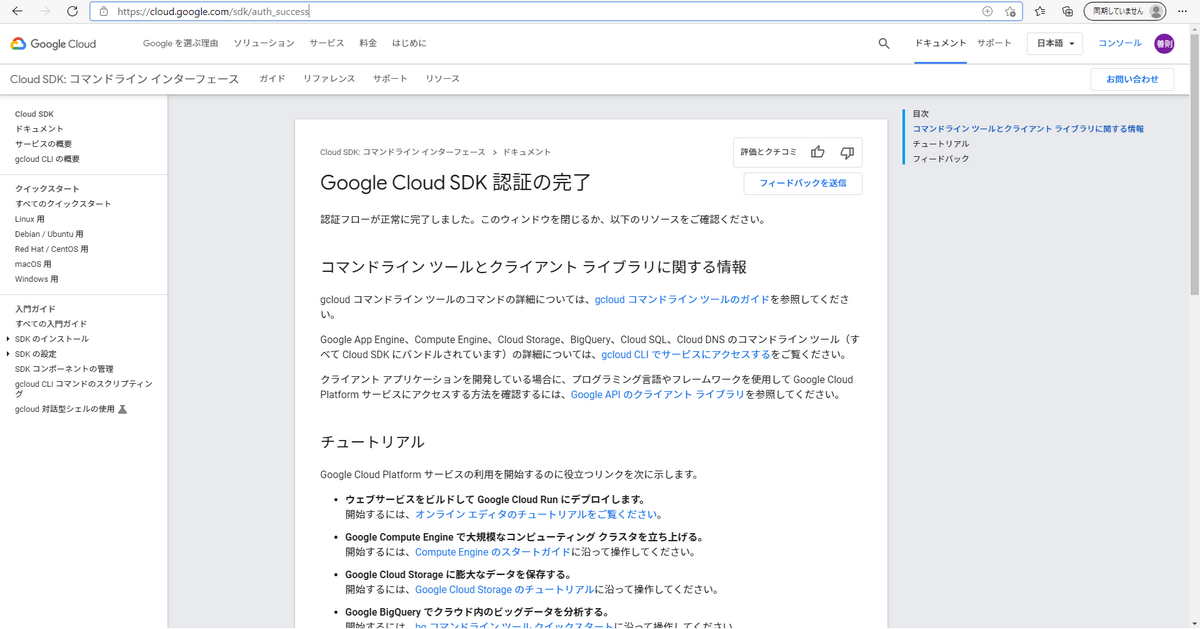Click the ドキュメント breadcrumb link
This screenshot has height=629, width=1200.
pyautogui.click(x=527, y=152)
